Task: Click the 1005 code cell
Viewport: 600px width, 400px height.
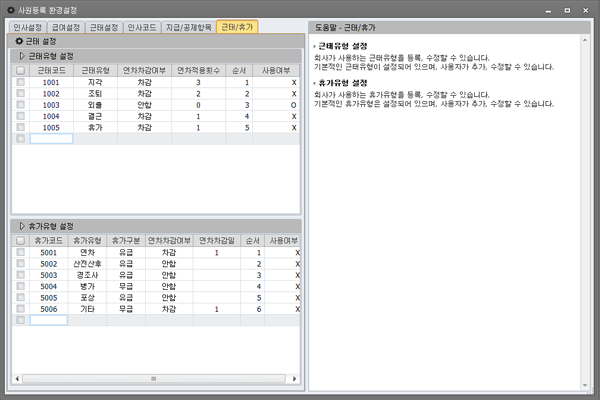Action: [x=51, y=127]
